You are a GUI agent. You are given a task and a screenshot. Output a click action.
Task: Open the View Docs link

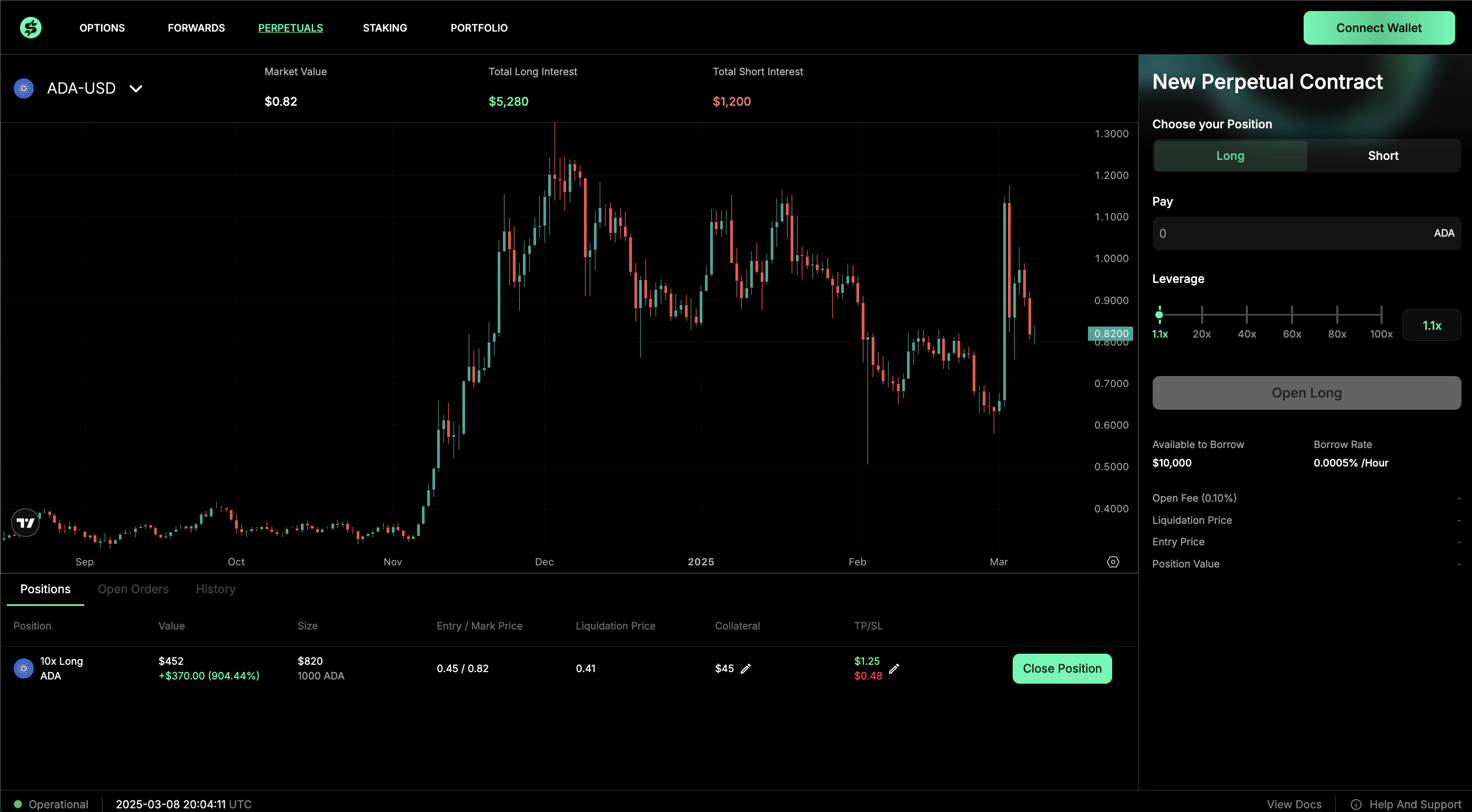pyautogui.click(x=1294, y=804)
